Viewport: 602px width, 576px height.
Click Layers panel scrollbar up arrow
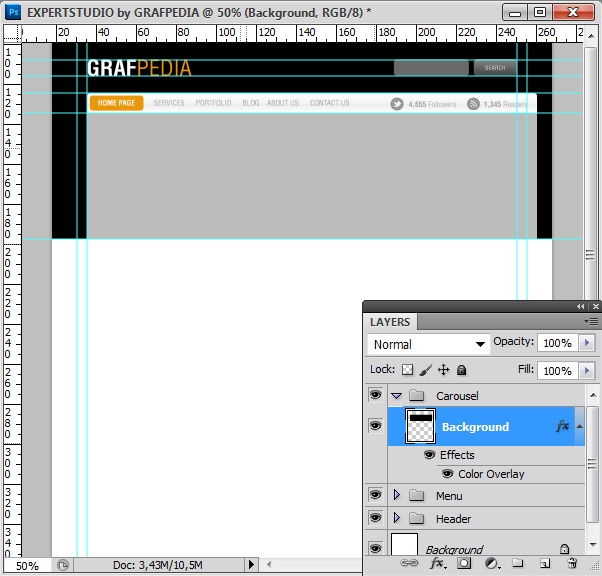click(593, 395)
